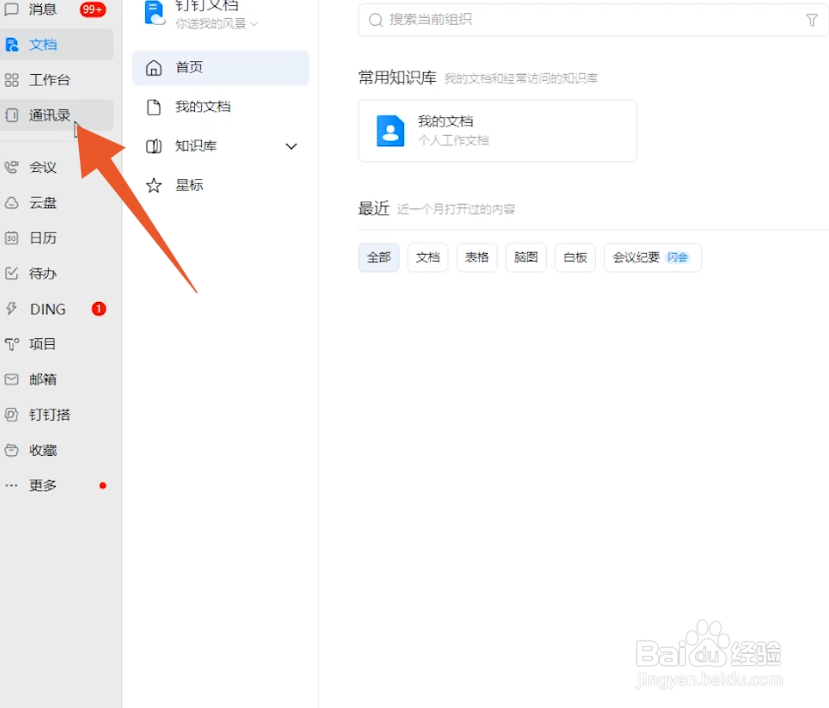Open the 我的文档 个人工作文档 card
The width and height of the screenshot is (829, 708).
[498, 131]
